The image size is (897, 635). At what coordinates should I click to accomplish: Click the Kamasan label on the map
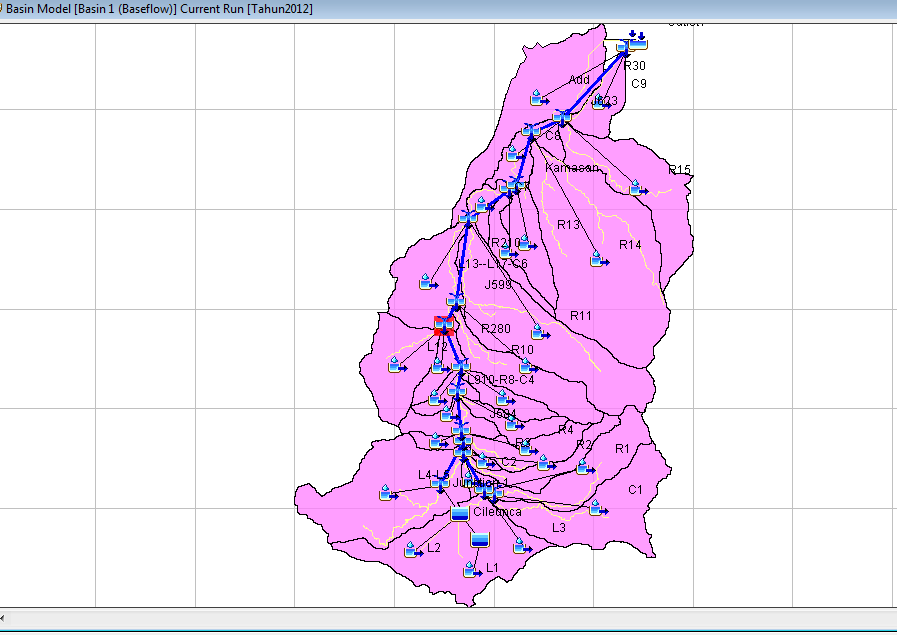[x=572, y=168]
